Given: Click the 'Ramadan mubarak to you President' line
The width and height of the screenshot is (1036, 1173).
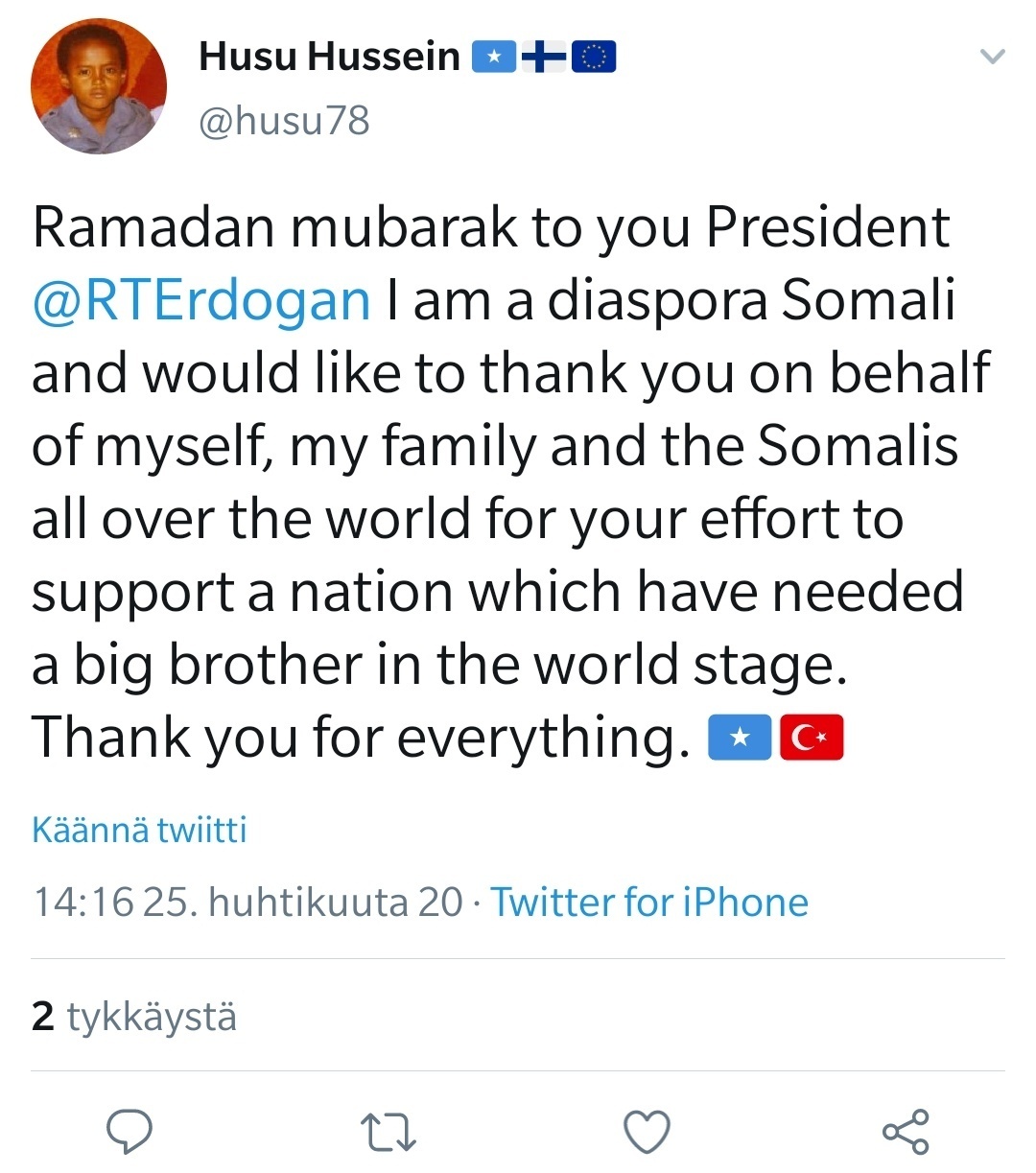Looking at the screenshot, I should [x=490, y=227].
